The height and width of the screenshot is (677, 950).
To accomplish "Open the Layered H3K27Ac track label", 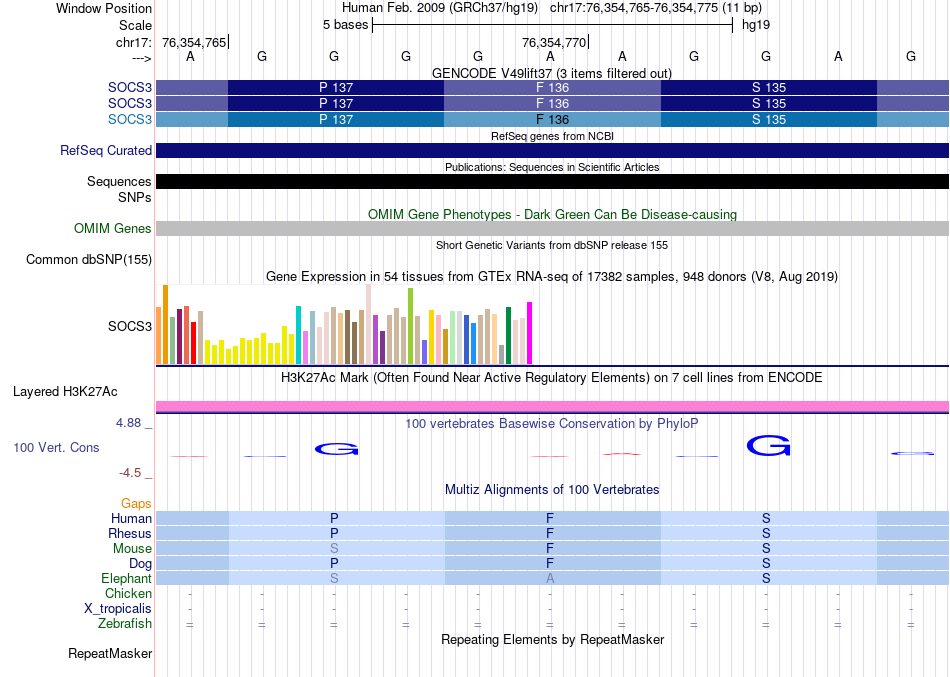I will coord(65,392).
